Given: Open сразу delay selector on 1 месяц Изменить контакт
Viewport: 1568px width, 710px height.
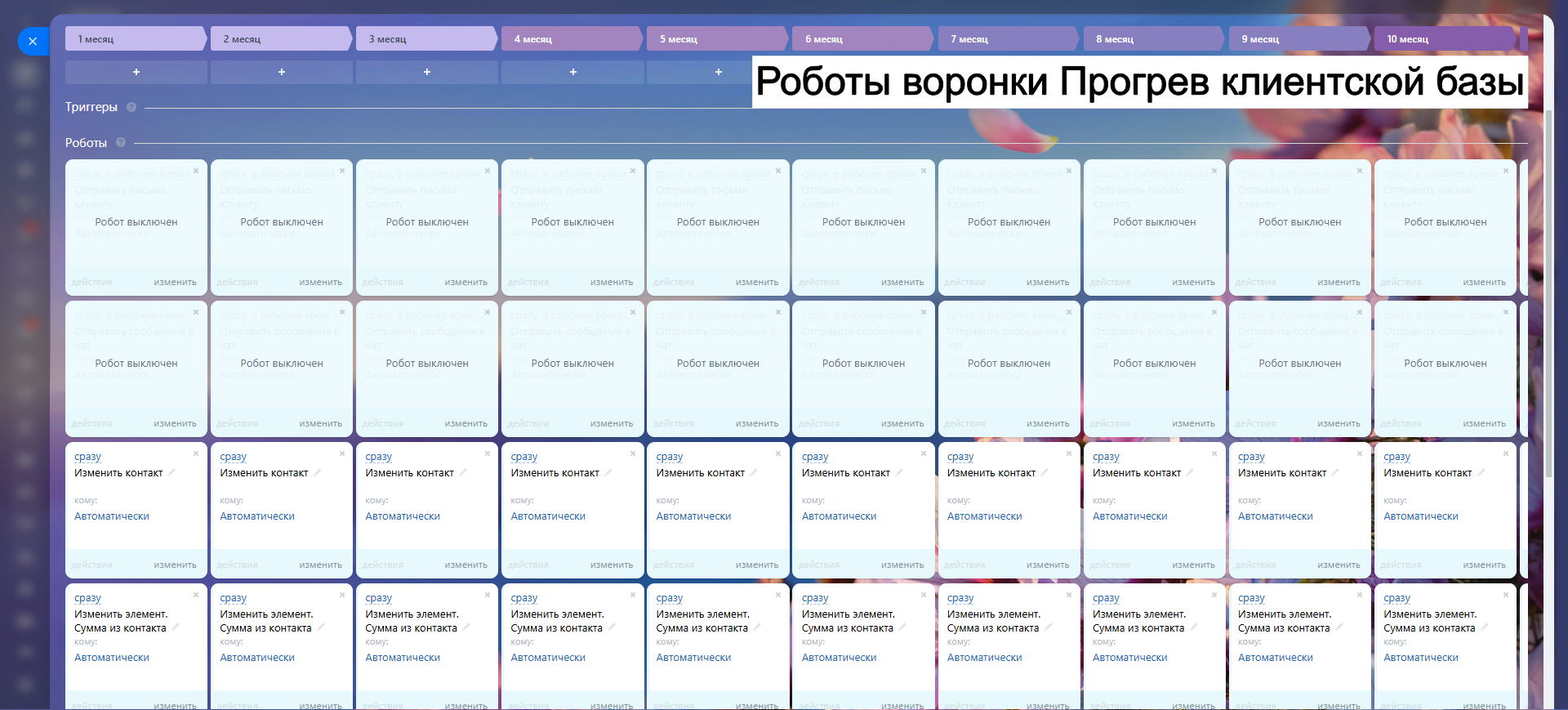Looking at the screenshot, I should click(87, 457).
